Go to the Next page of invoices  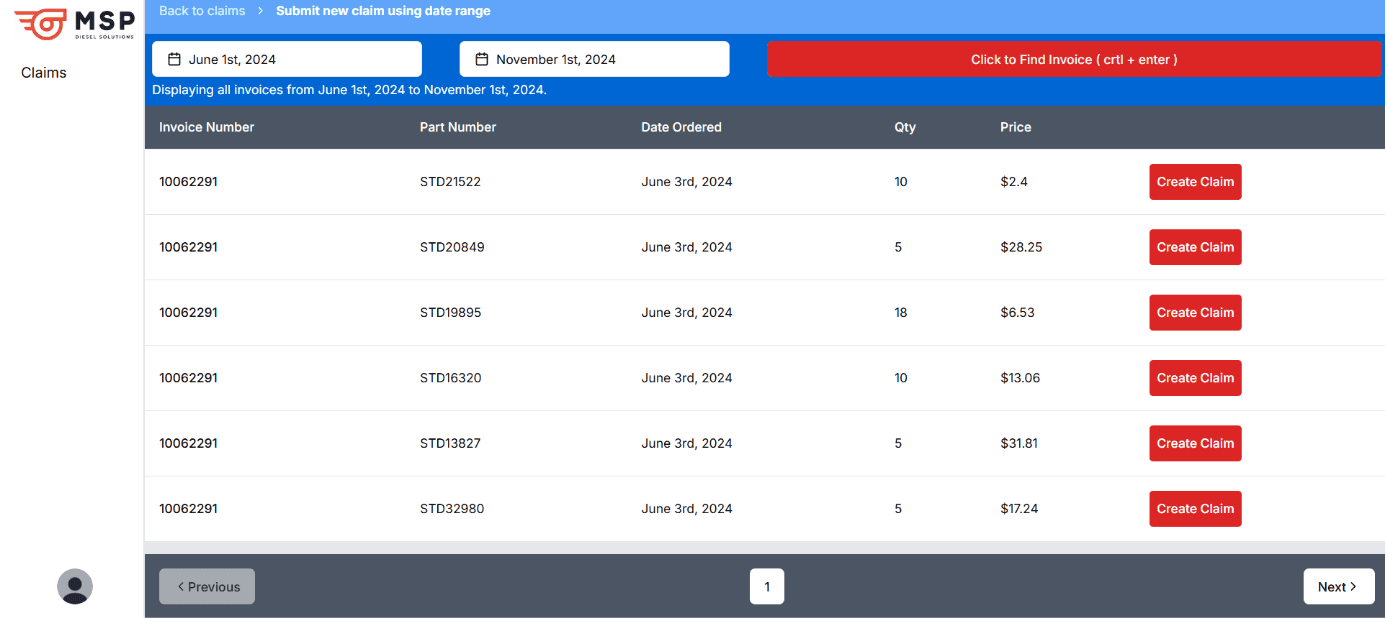(x=1338, y=587)
